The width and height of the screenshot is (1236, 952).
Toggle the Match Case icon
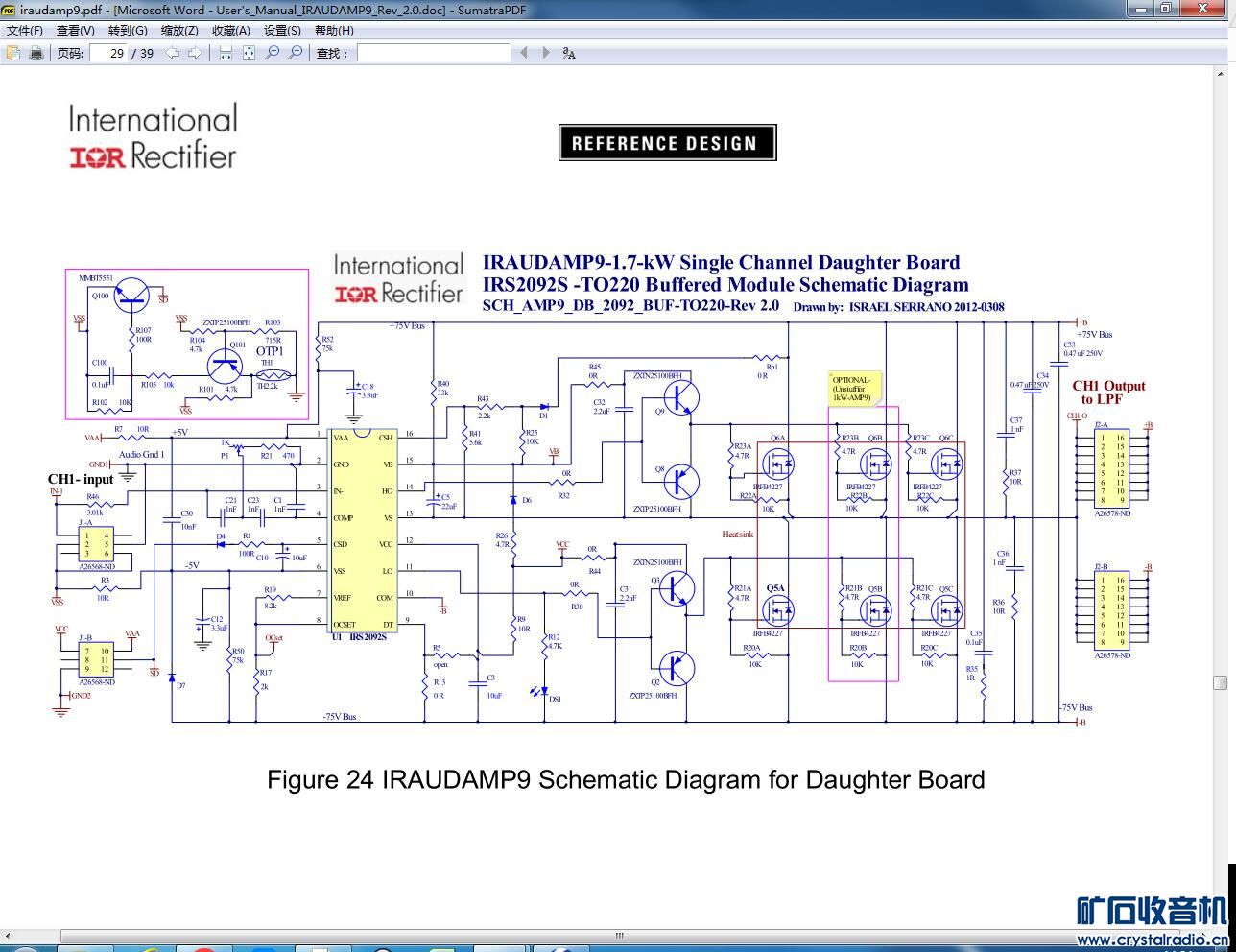[569, 53]
